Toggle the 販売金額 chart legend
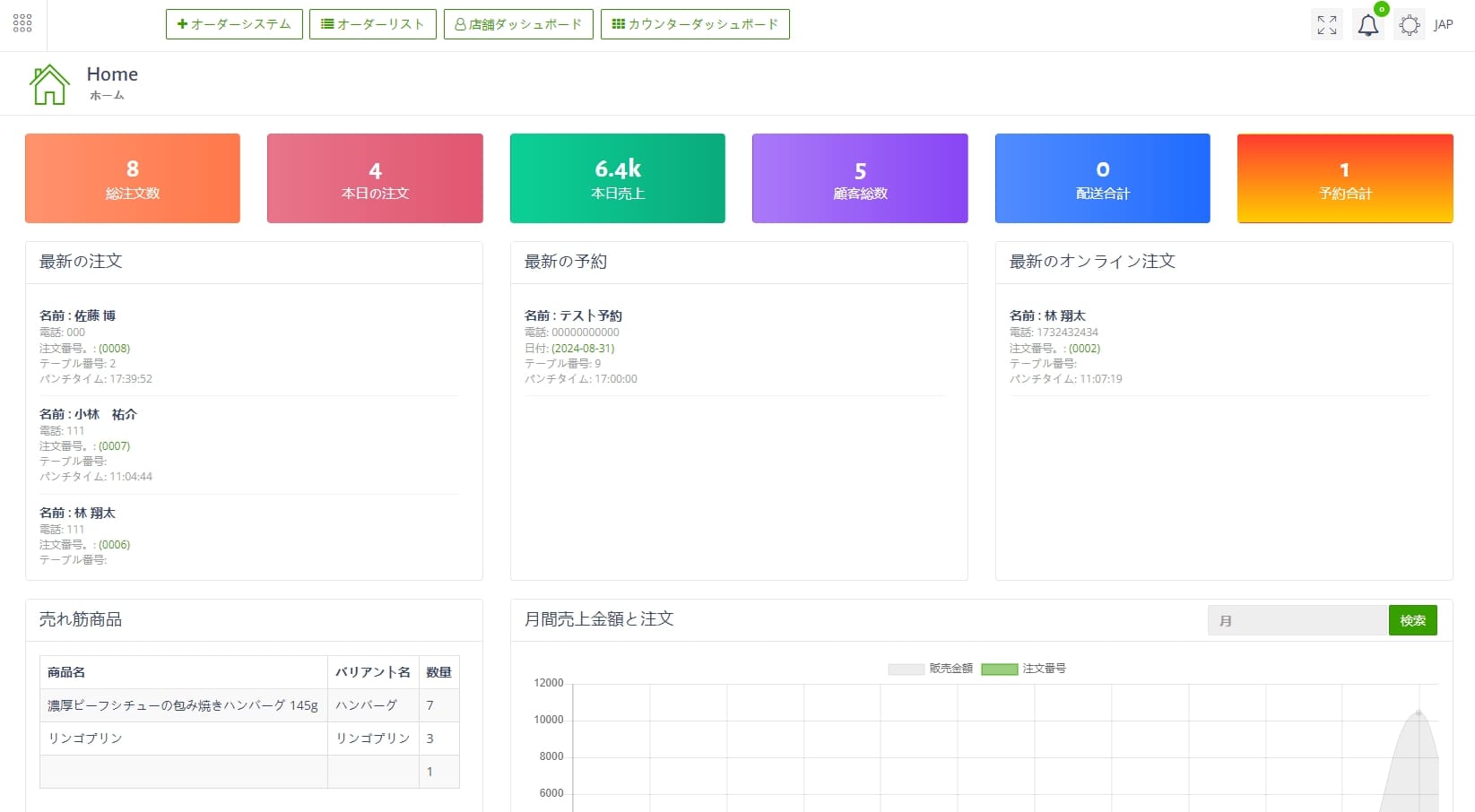The image size is (1475, 812). click(x=931, y=669)
